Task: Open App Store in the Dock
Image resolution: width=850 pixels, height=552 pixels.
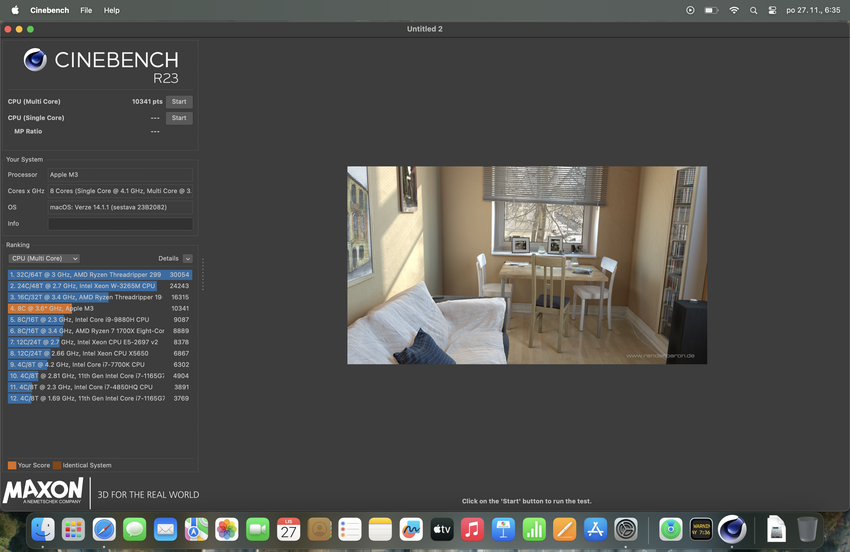Action: click(x=595, y=529)
